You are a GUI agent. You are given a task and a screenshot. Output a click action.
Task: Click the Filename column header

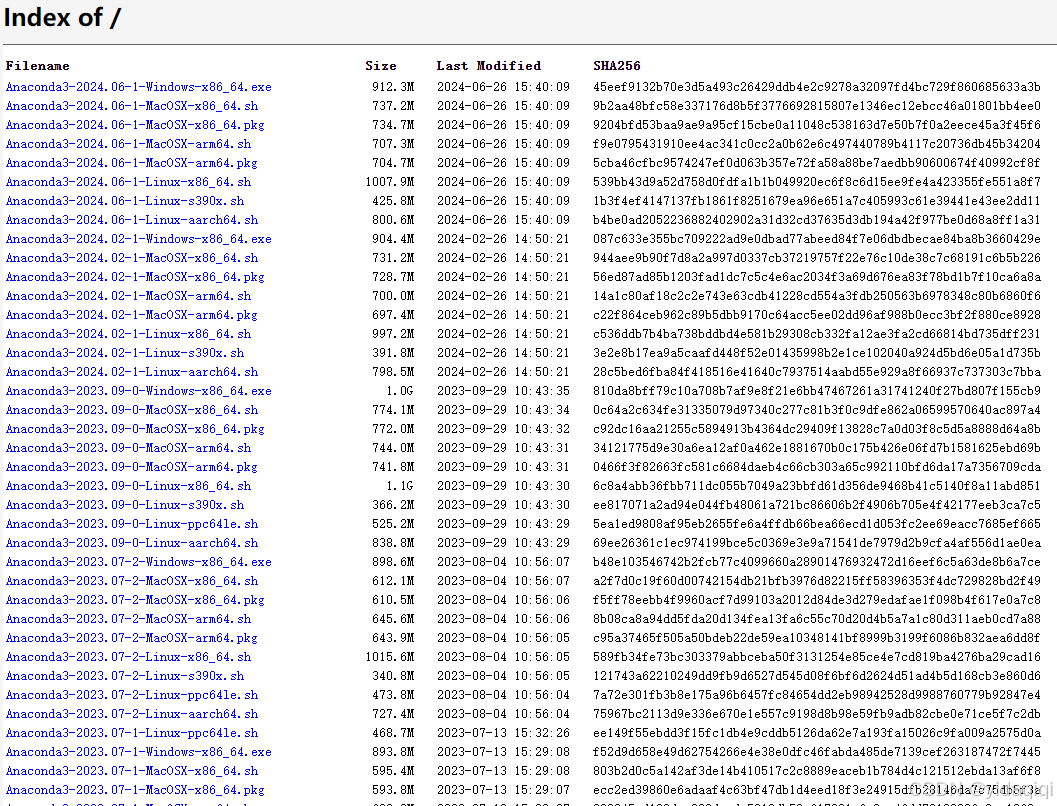(38, 66)
